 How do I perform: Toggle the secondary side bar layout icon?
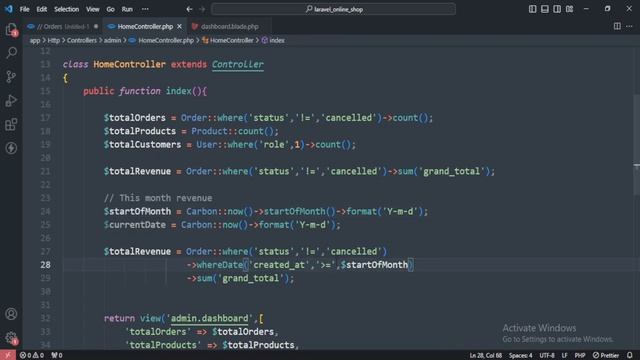557,9
